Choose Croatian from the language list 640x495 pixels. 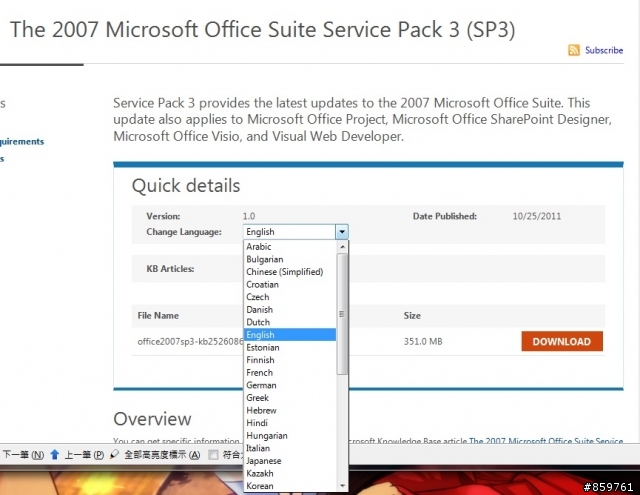point(262,284)
